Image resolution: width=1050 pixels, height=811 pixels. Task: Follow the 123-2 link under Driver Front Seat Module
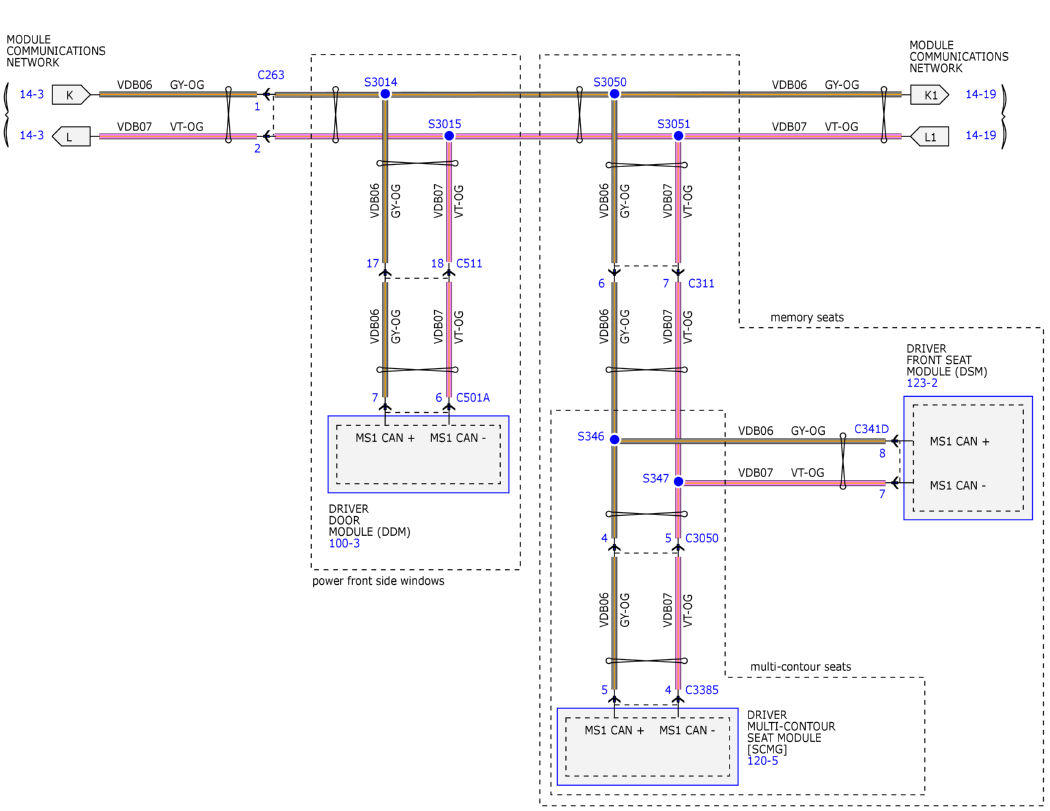[922, 382]
